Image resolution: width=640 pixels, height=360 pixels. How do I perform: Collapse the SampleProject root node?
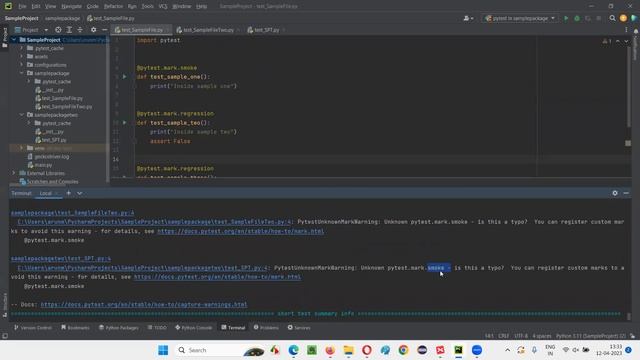[x=14, y=40]
